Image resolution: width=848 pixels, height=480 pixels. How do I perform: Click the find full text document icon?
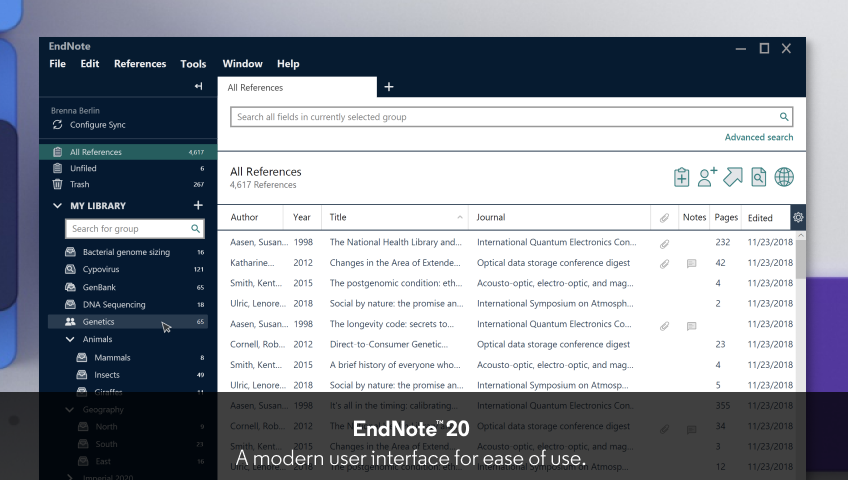click(758, 177)
